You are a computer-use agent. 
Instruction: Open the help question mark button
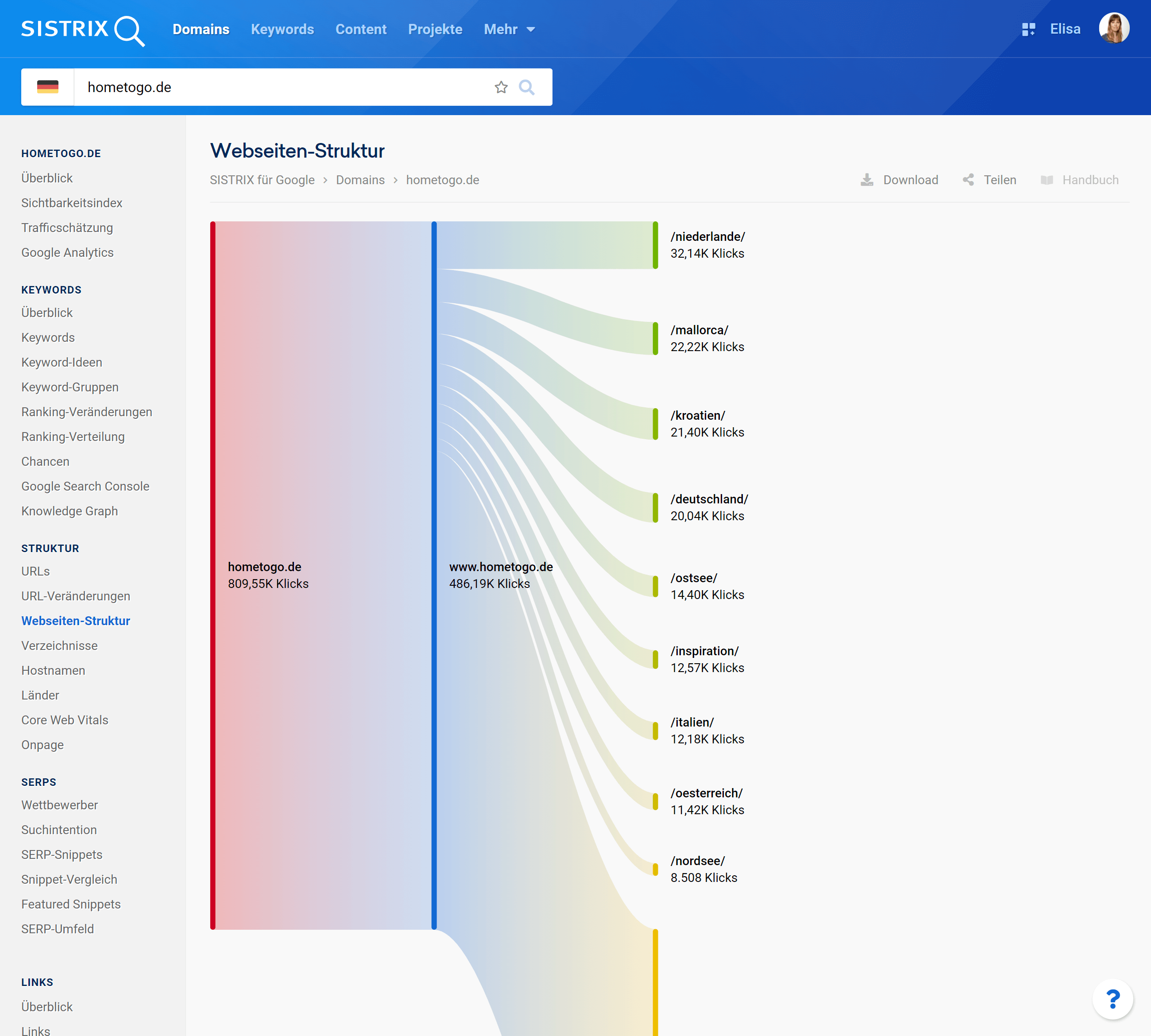1112,999
